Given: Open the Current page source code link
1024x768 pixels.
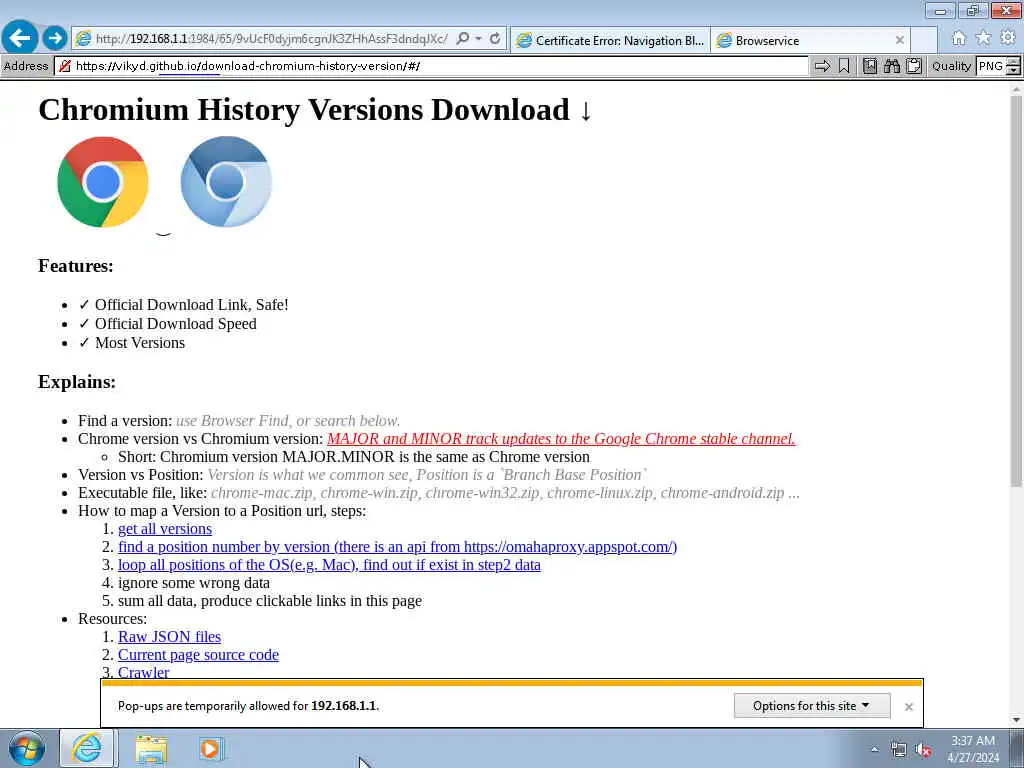Looking at the screenshot, I should [x=198, y=654].
